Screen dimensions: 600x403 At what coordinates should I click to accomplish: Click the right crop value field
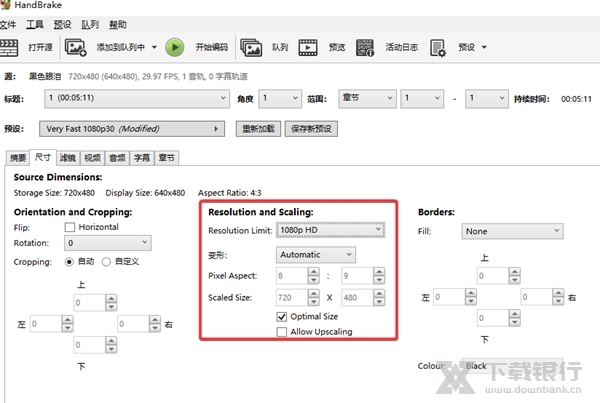[133, 324]
